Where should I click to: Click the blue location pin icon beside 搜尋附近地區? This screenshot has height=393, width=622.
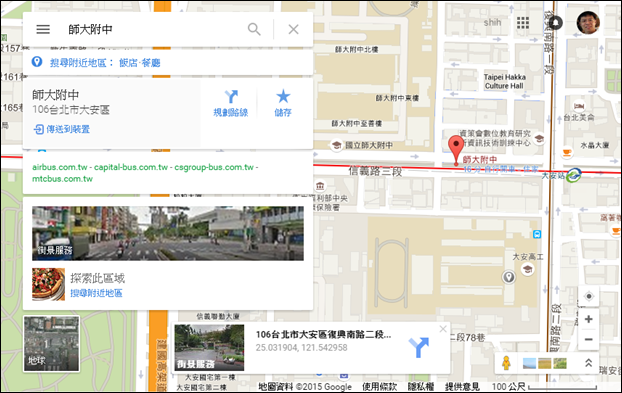point(37,62)
